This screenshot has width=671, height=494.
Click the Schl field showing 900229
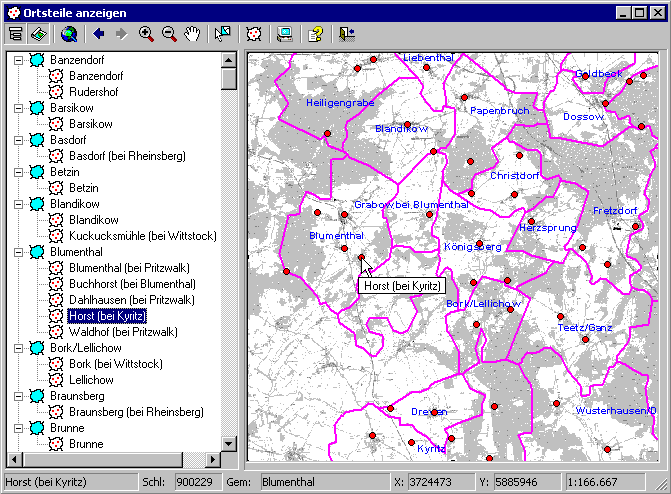[x=198, y=482]
